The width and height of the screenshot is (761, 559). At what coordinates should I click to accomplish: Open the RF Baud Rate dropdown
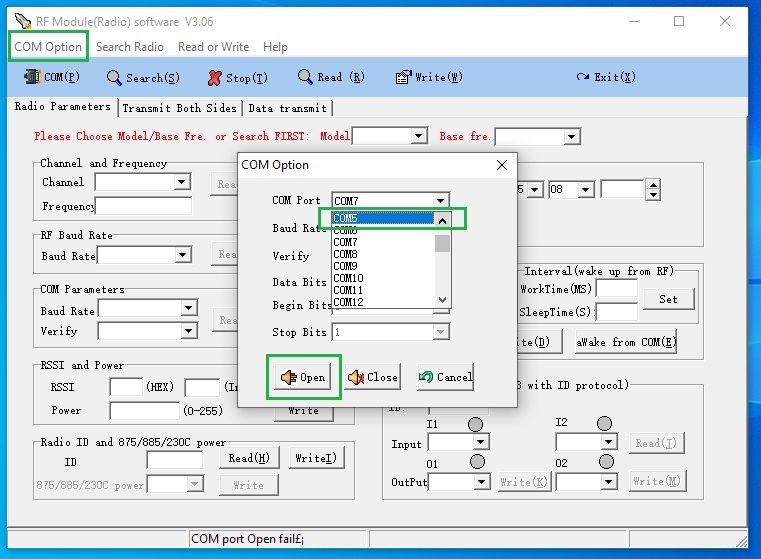click(x=182, y=255)
